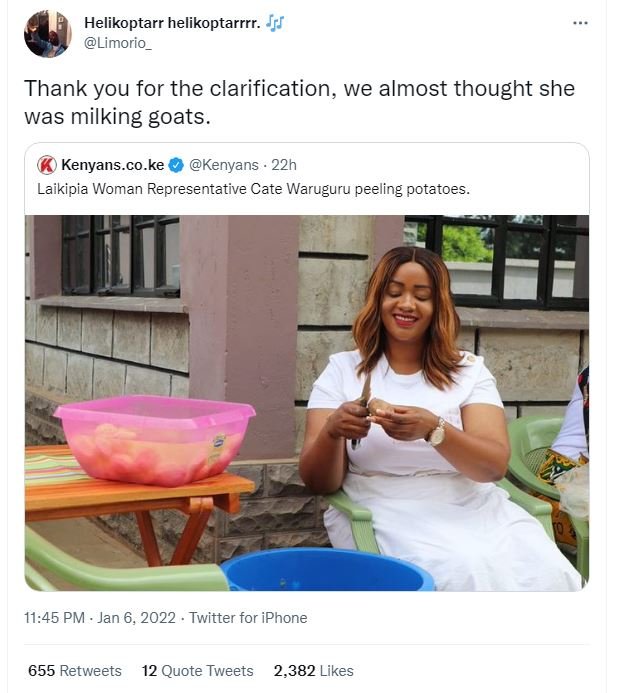Click the Twitter for iPhone source link

click(x=251, y=618)
